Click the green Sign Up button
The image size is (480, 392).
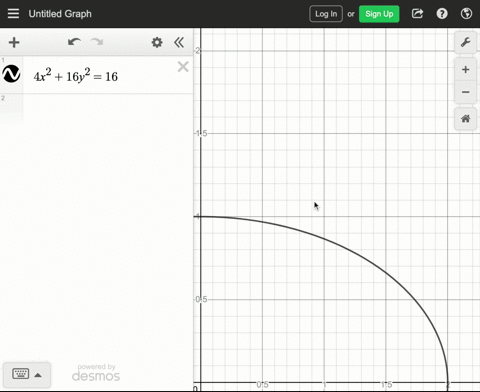pyautogui.click(x=379, y=14)
